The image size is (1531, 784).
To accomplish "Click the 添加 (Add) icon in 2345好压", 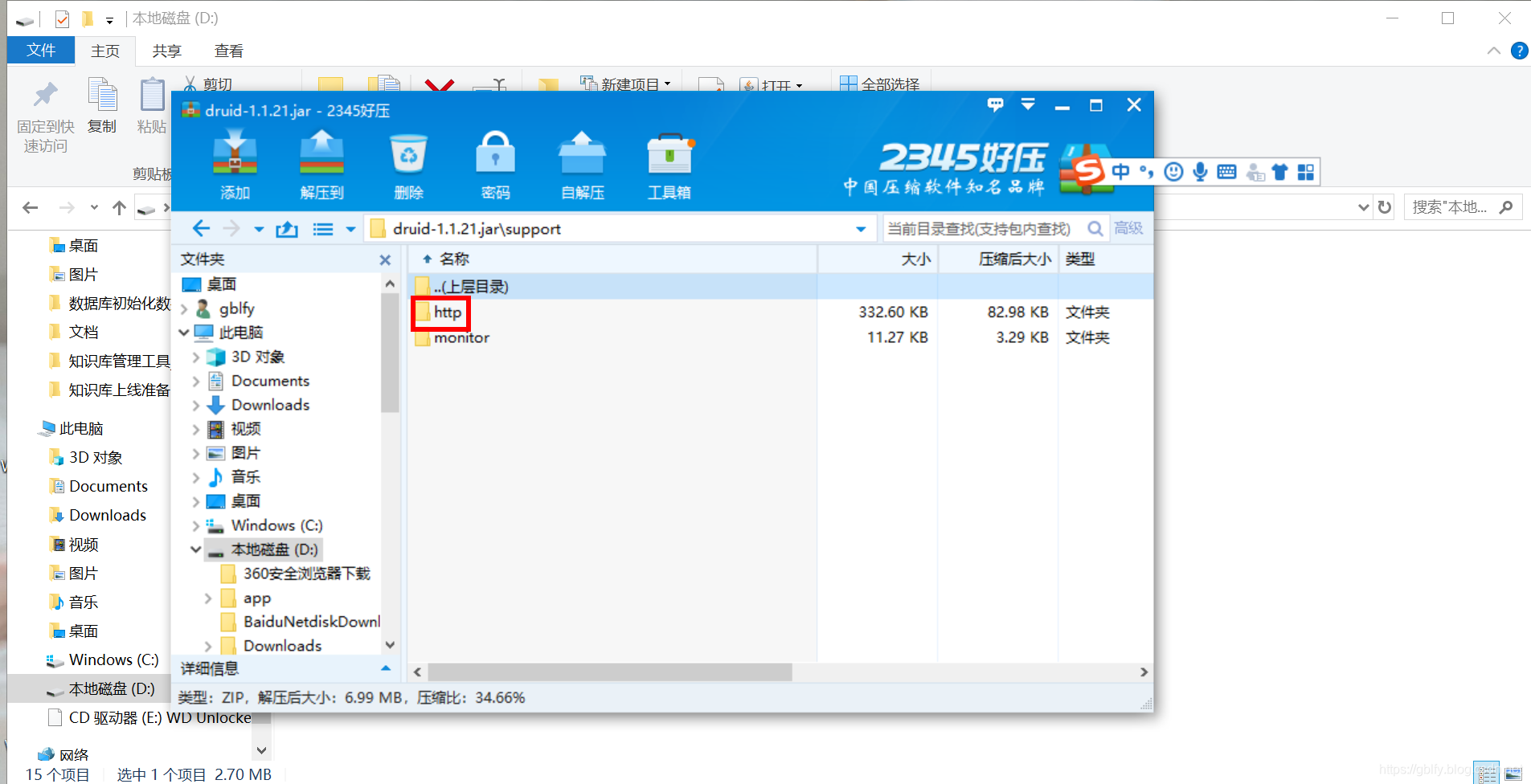I will click(x=235, y=165).
